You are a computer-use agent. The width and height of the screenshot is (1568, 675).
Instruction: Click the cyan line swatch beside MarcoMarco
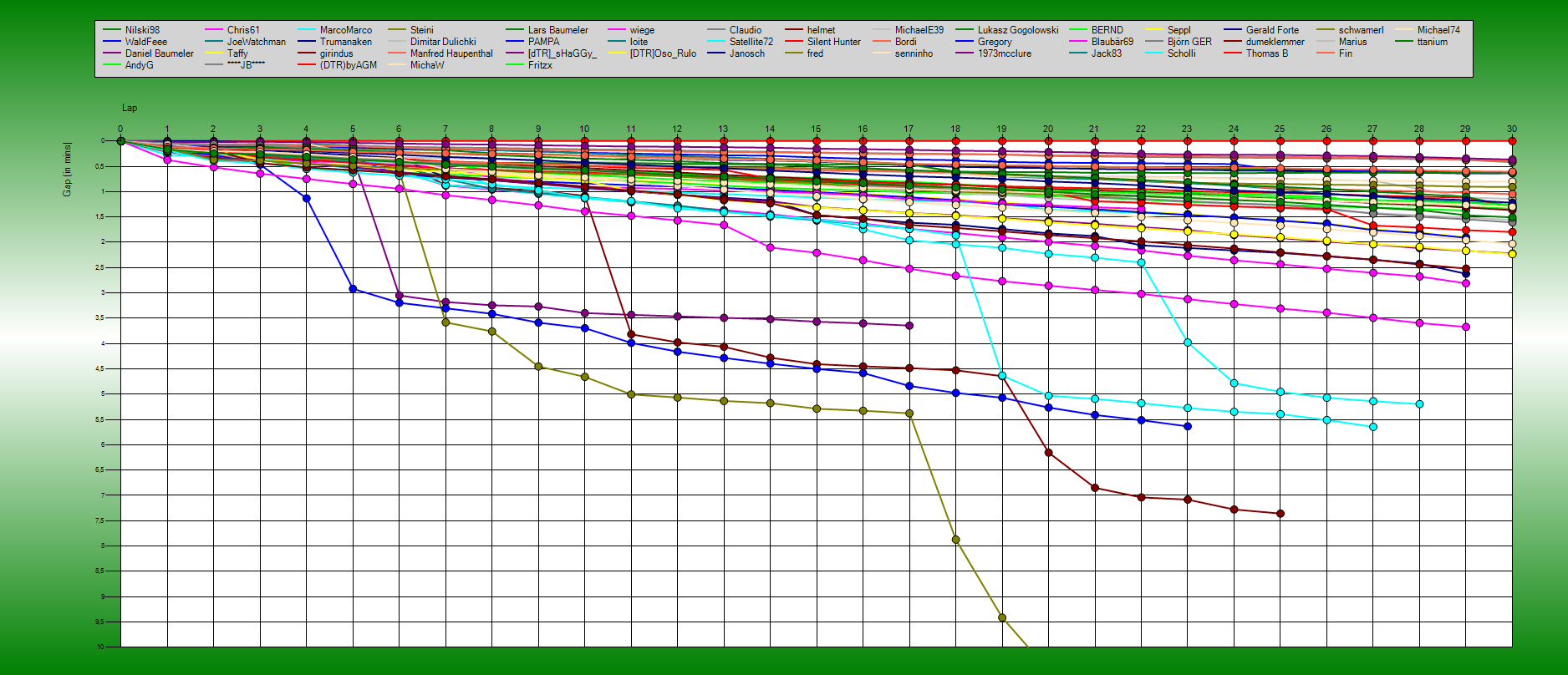coord(307,30)
